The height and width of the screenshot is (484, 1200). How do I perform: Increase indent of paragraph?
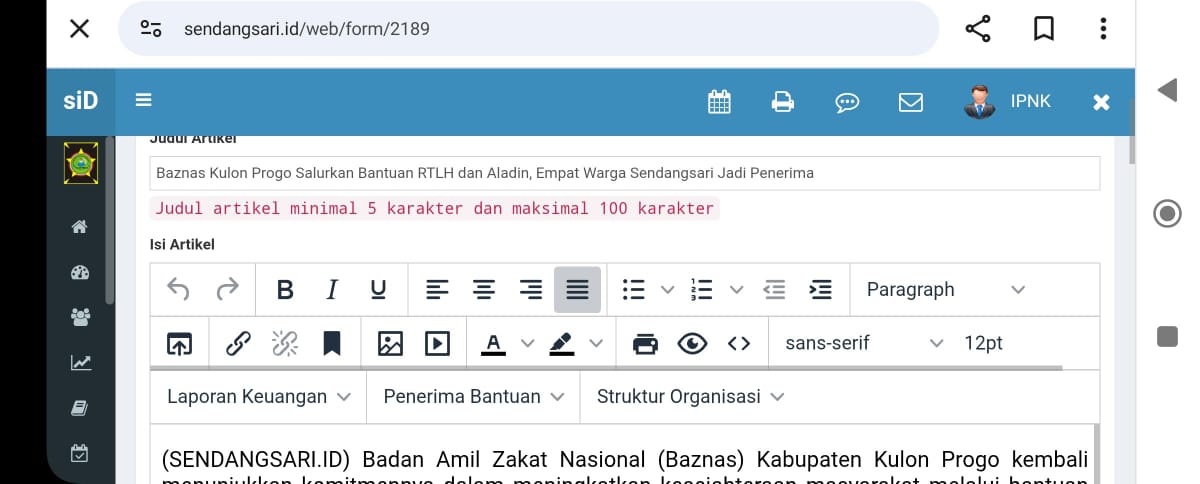pos(820,290)
